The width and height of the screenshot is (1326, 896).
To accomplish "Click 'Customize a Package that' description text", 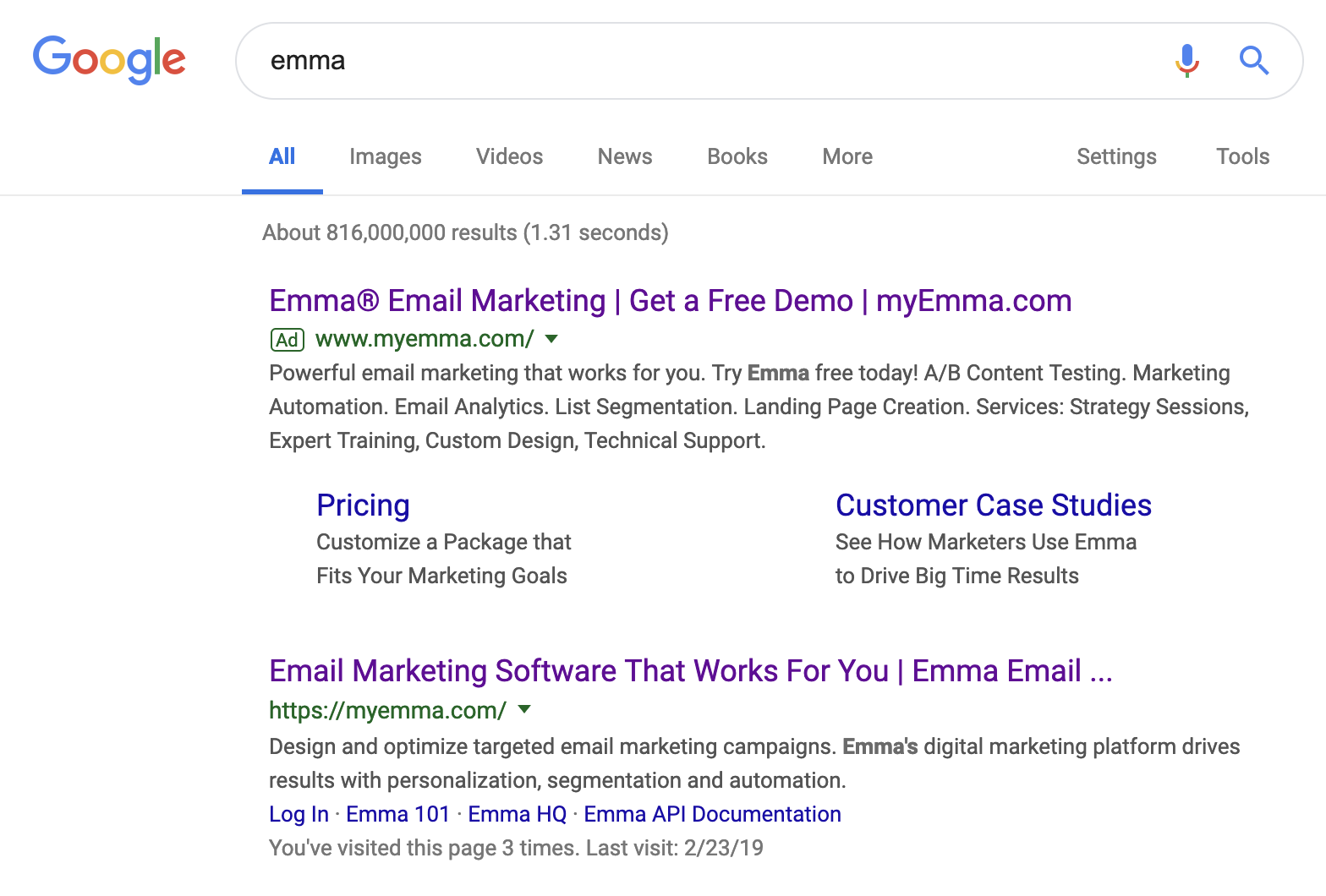I will pyautogui.click(x=444, y=542).
